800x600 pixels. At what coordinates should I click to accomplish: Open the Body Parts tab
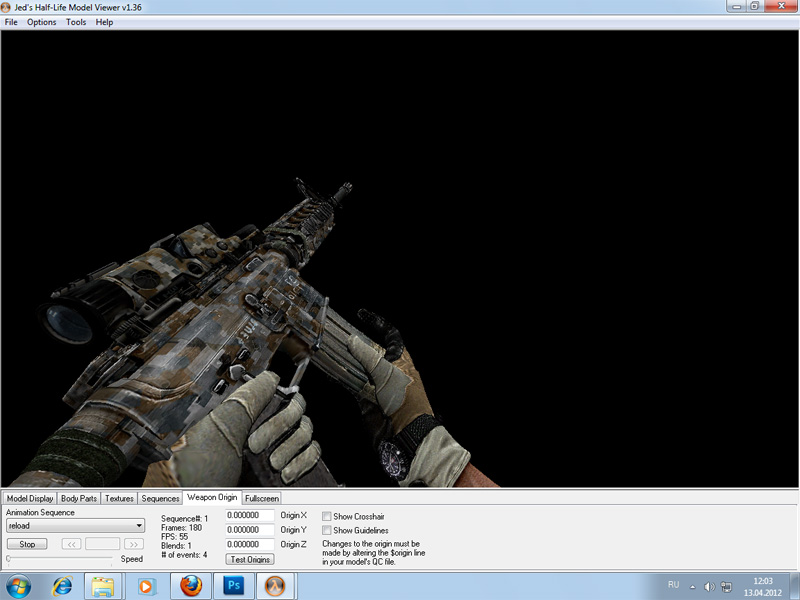coord(79,498)
